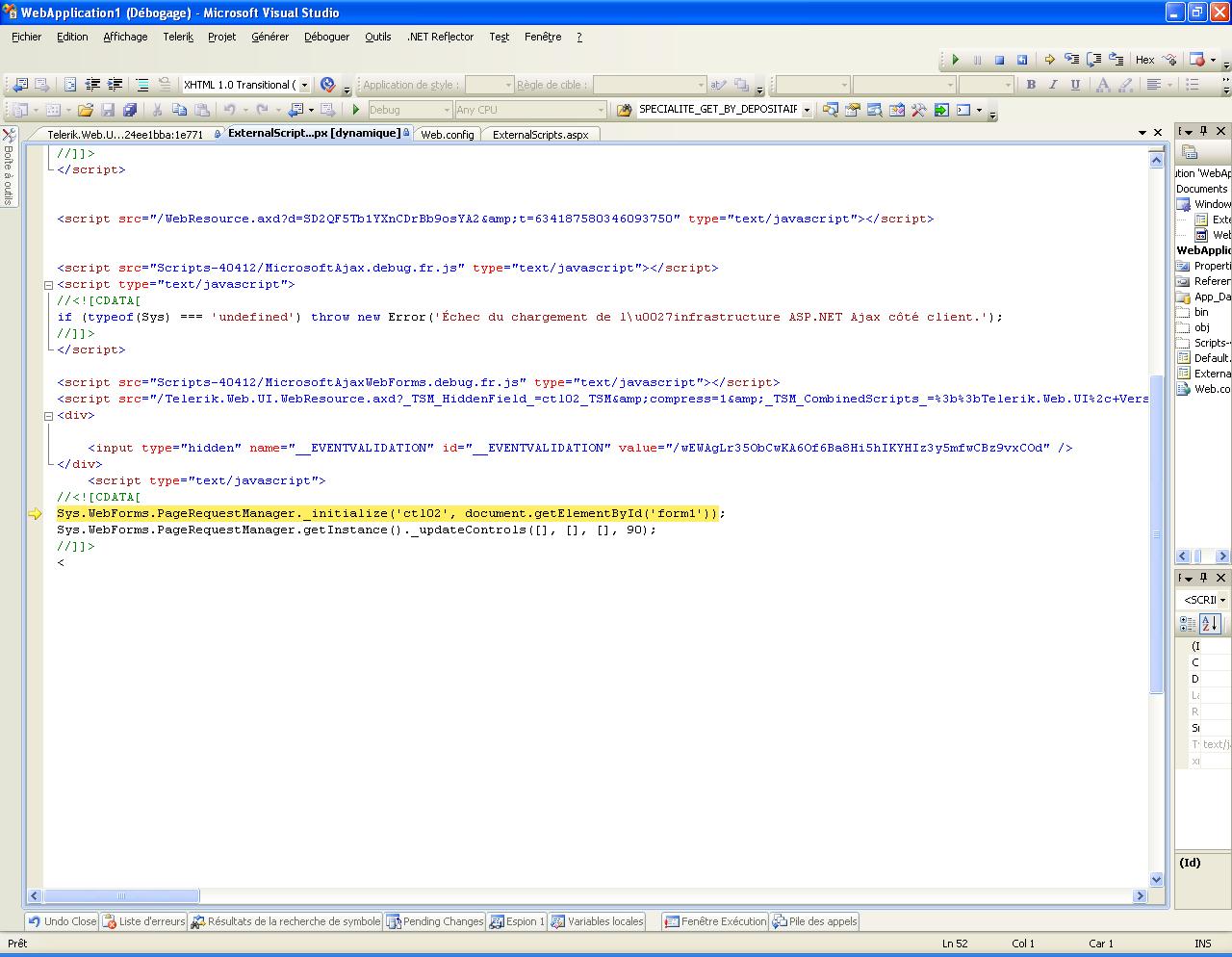Save all files

click(x=130, y=110)
